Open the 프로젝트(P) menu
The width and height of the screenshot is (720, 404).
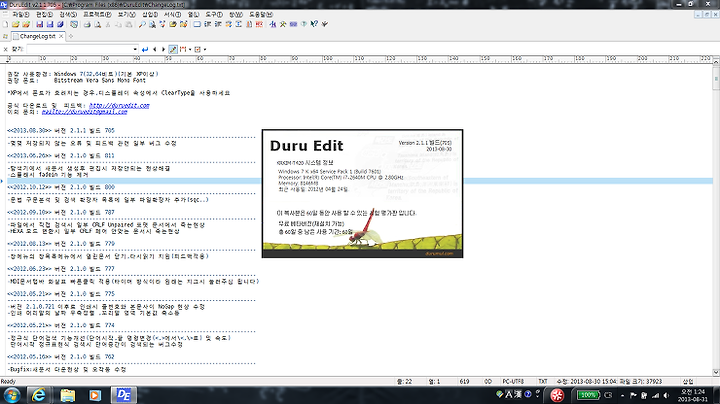(97, 15)
